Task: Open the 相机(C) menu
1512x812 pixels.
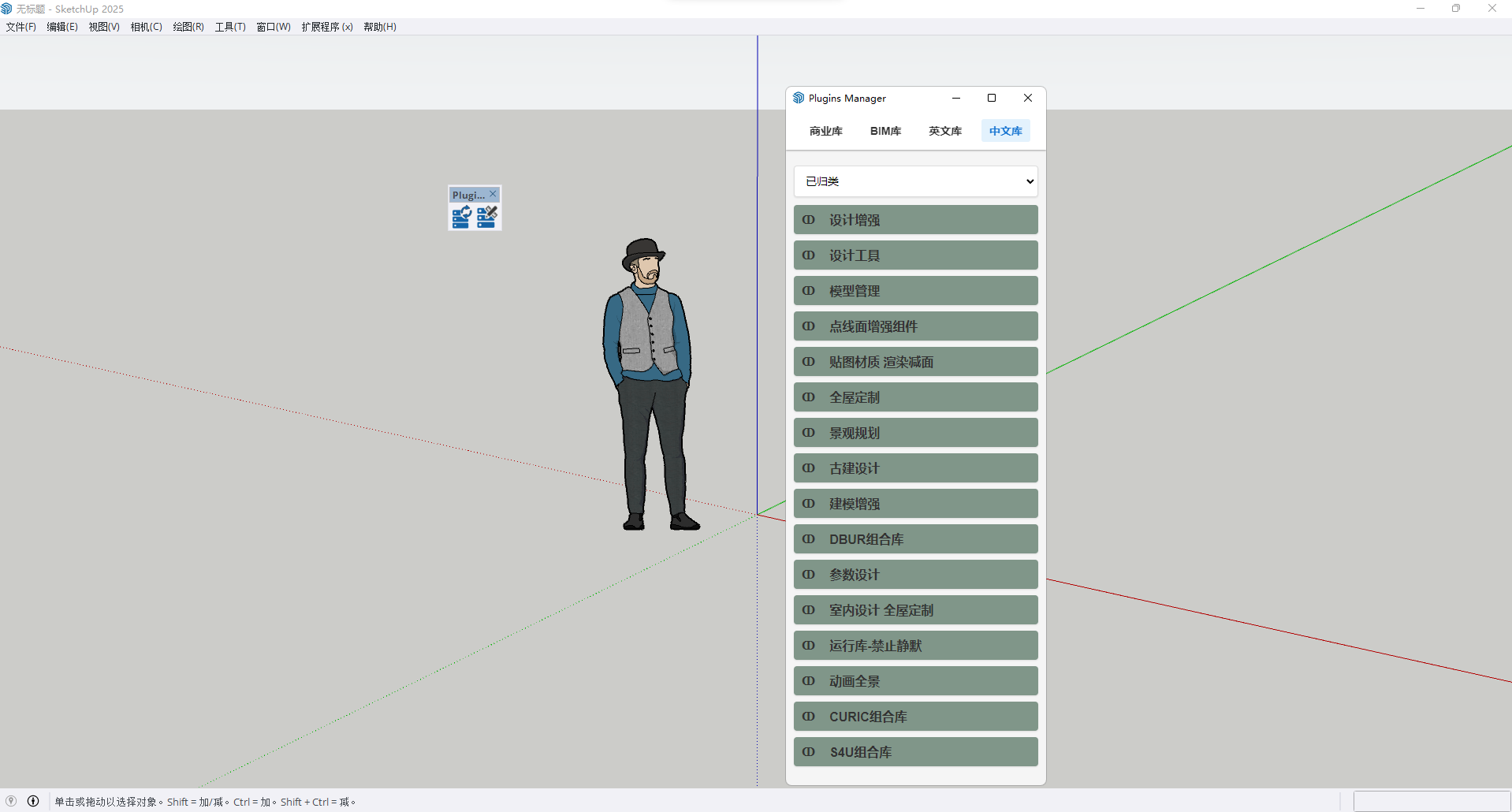Action: click(x=146, y=27)
